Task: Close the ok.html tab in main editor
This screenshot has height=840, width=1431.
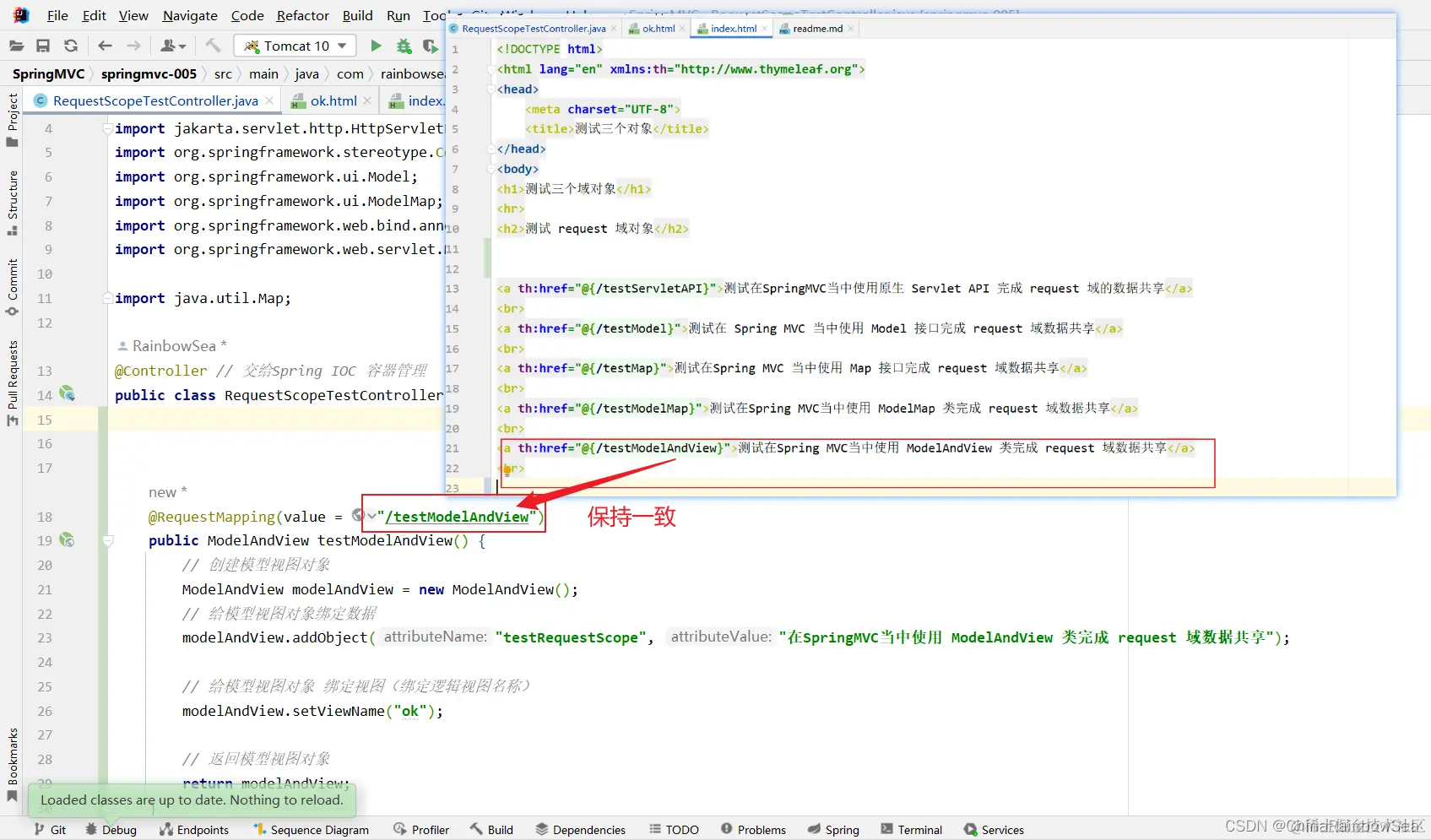Action: (367, 100)
